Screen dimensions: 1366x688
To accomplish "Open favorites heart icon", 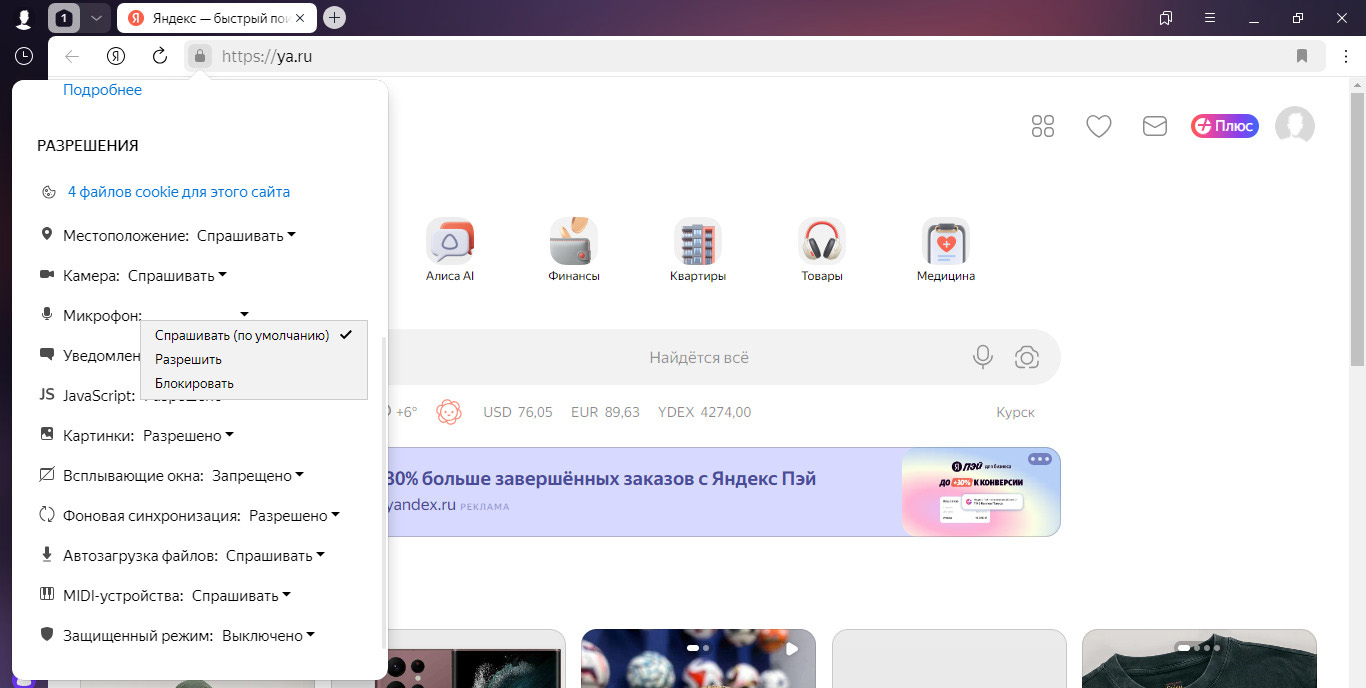I will [1099, 126].
